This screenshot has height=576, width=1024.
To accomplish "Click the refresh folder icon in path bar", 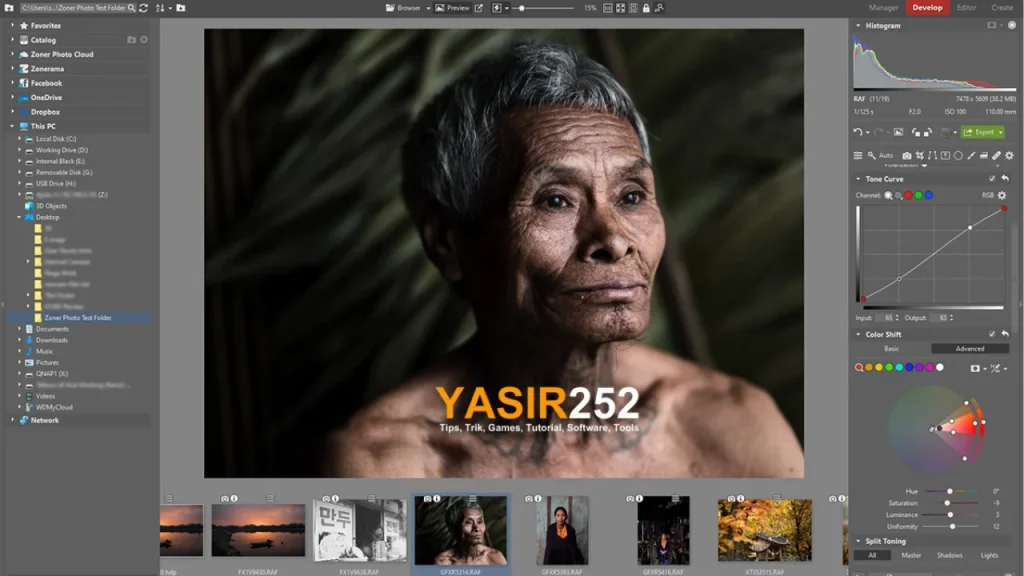I will tap(144, 8).
